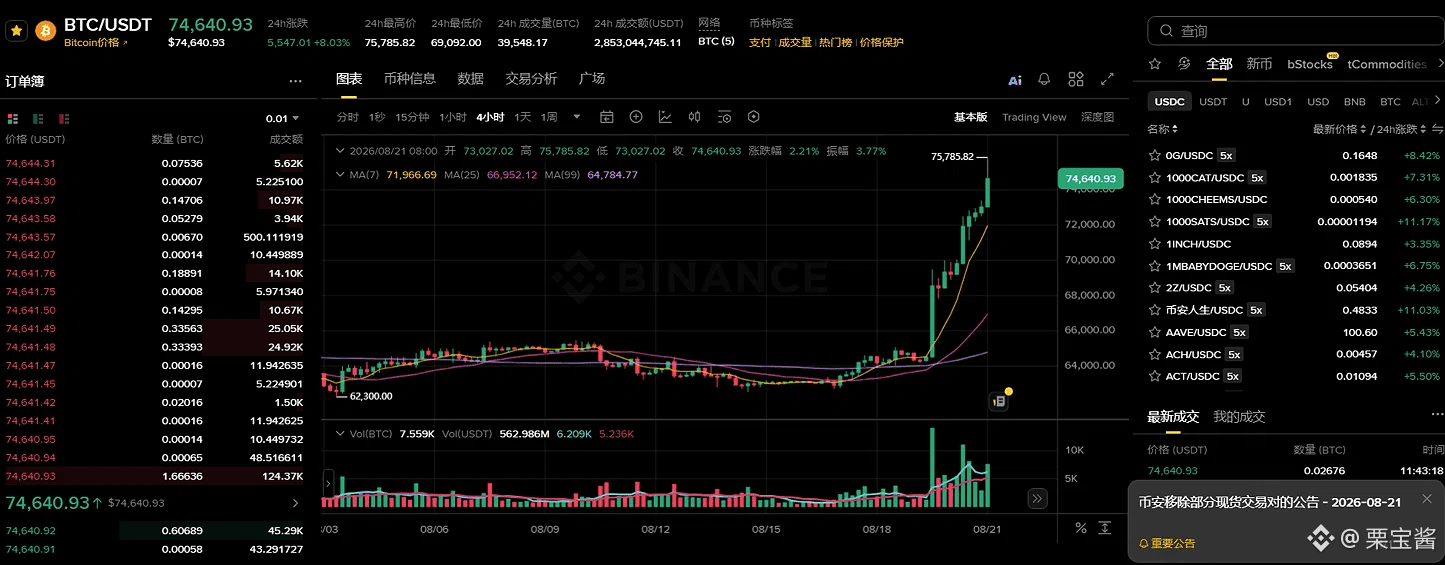Image resolution: width=1445 pixels, height=565 pixels.
Task: Sort market list by 最新价格
Action: click(x=1338, y=129)
